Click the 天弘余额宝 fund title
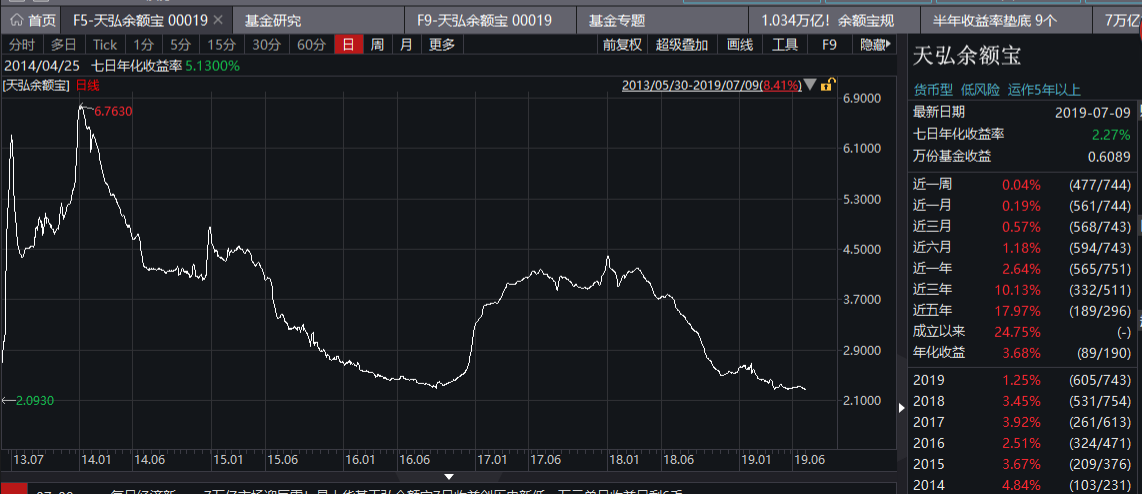This screenshot has width=1142, height=494. [x=967, y=55]
